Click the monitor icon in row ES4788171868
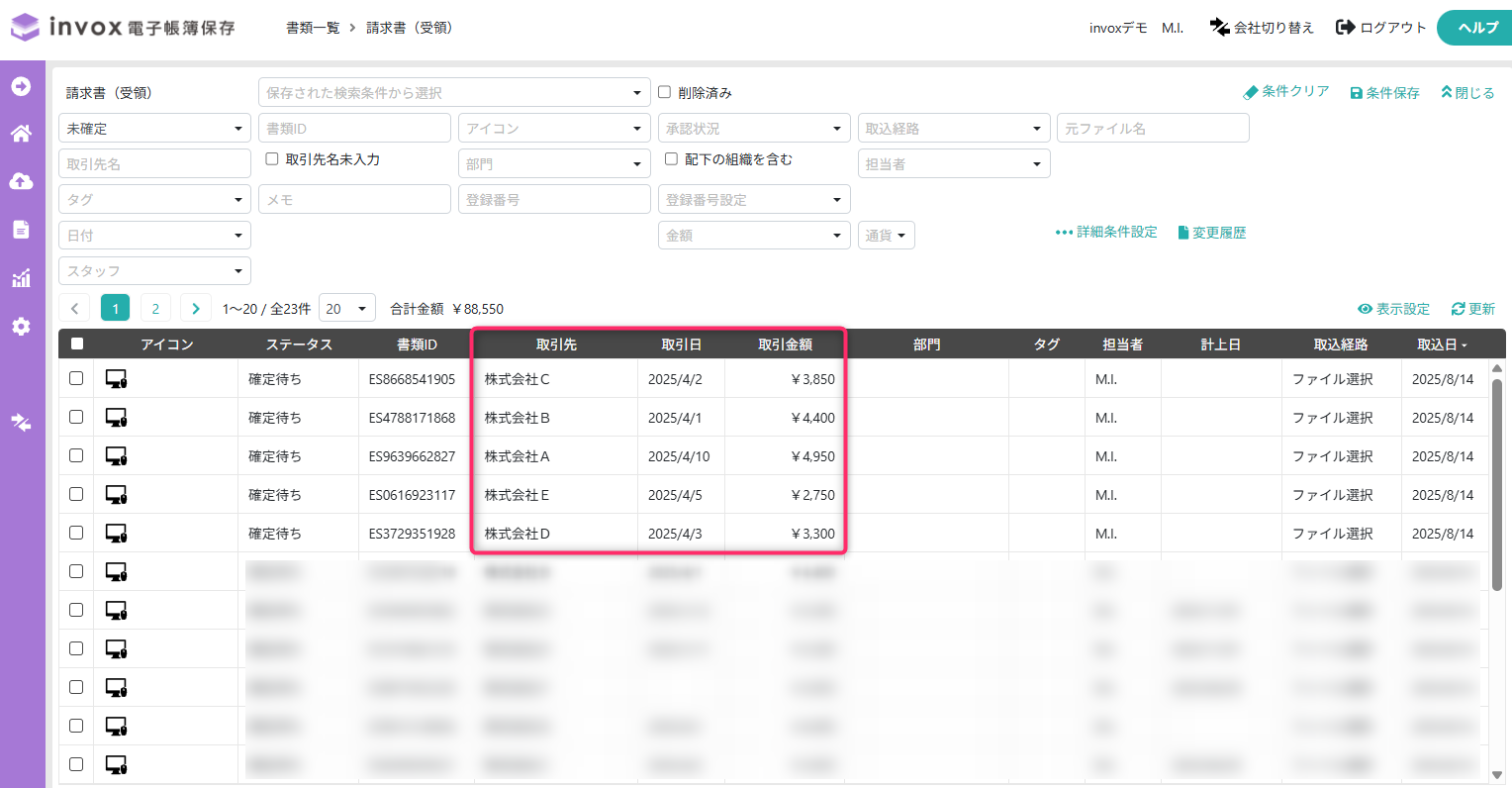Screen dimensions: 1512x788 [x=117, y=418]
